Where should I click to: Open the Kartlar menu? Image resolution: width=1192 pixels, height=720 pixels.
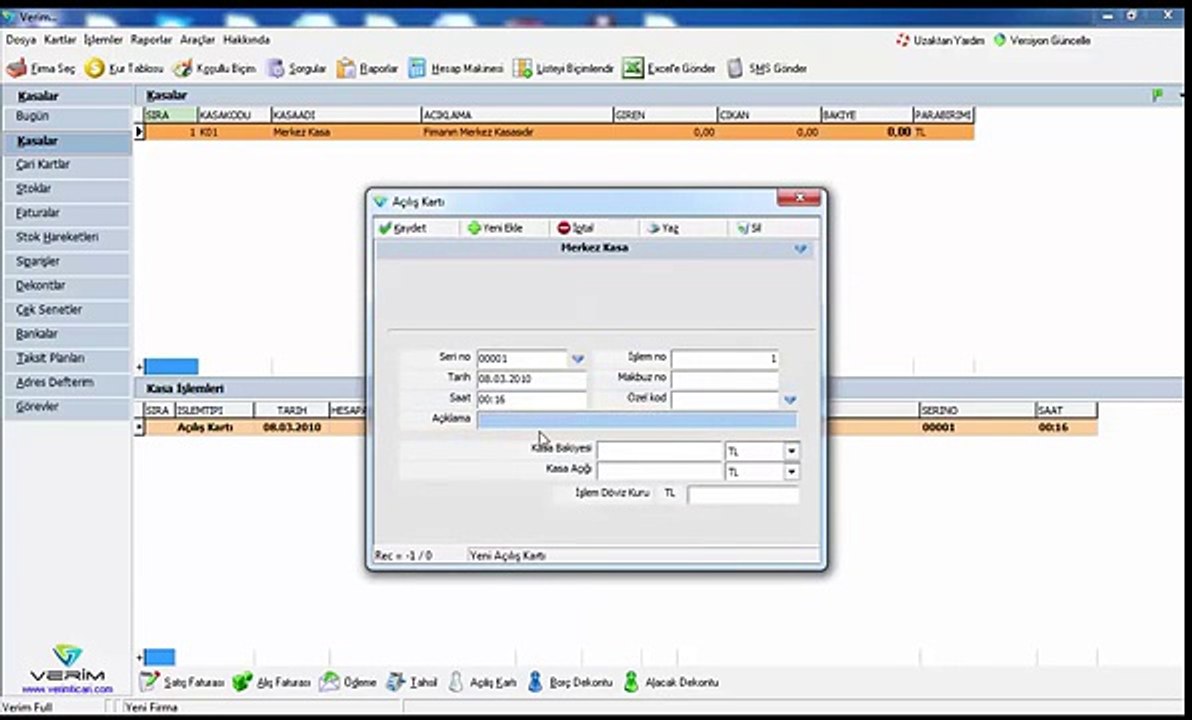point(60,40)
